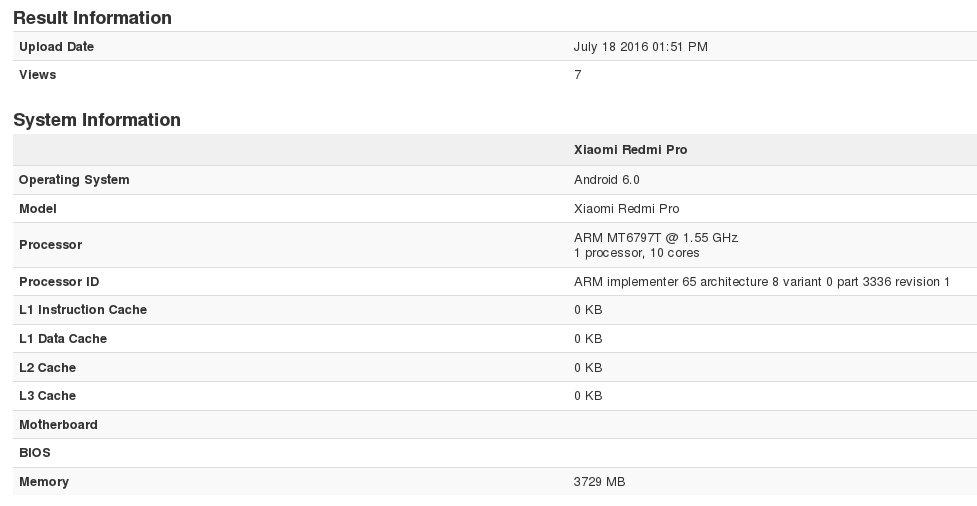Click the Views row label

(x=37, y=75)
